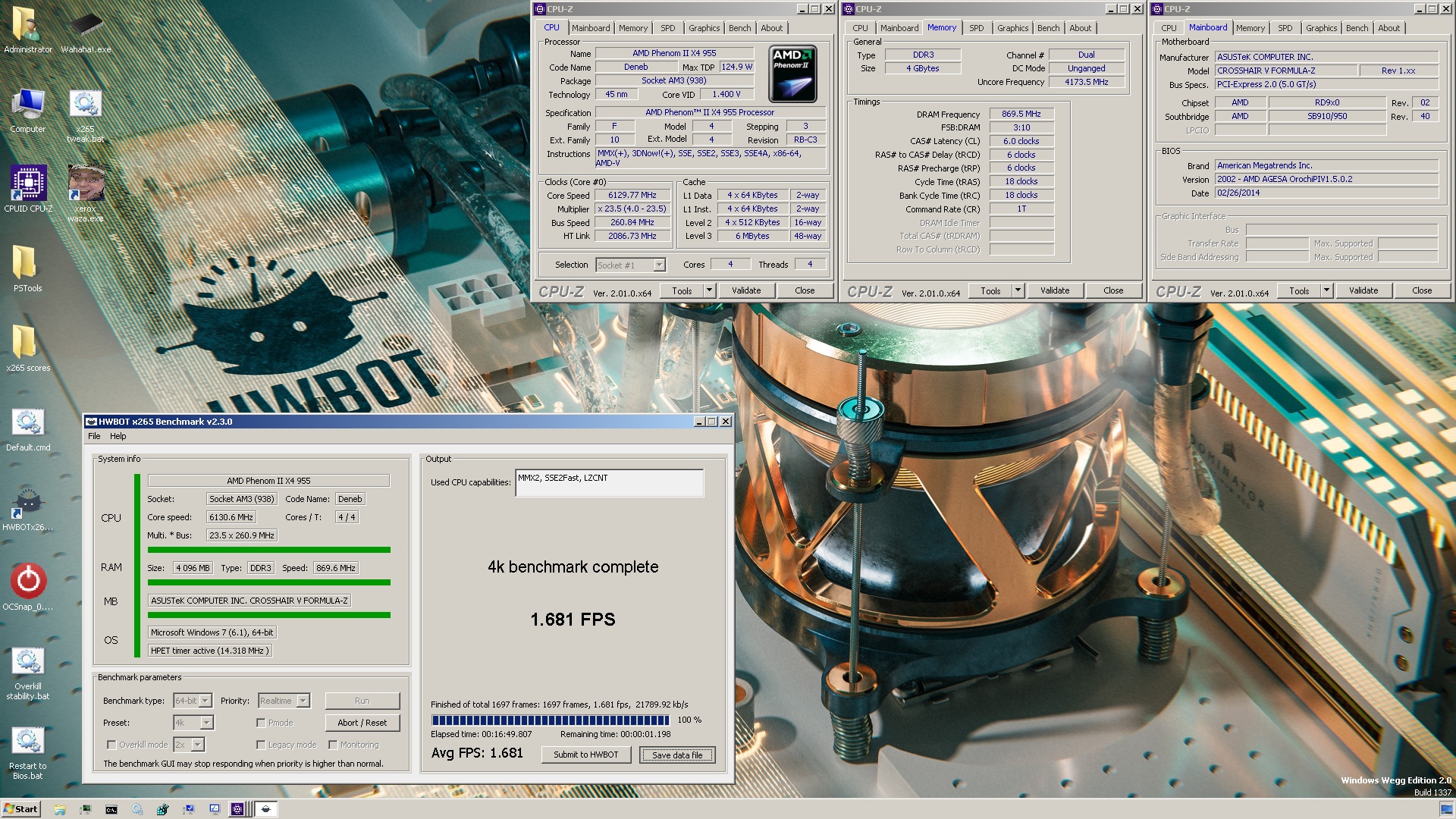Select the xerox waza.exe desktop icon

[85, 194]
